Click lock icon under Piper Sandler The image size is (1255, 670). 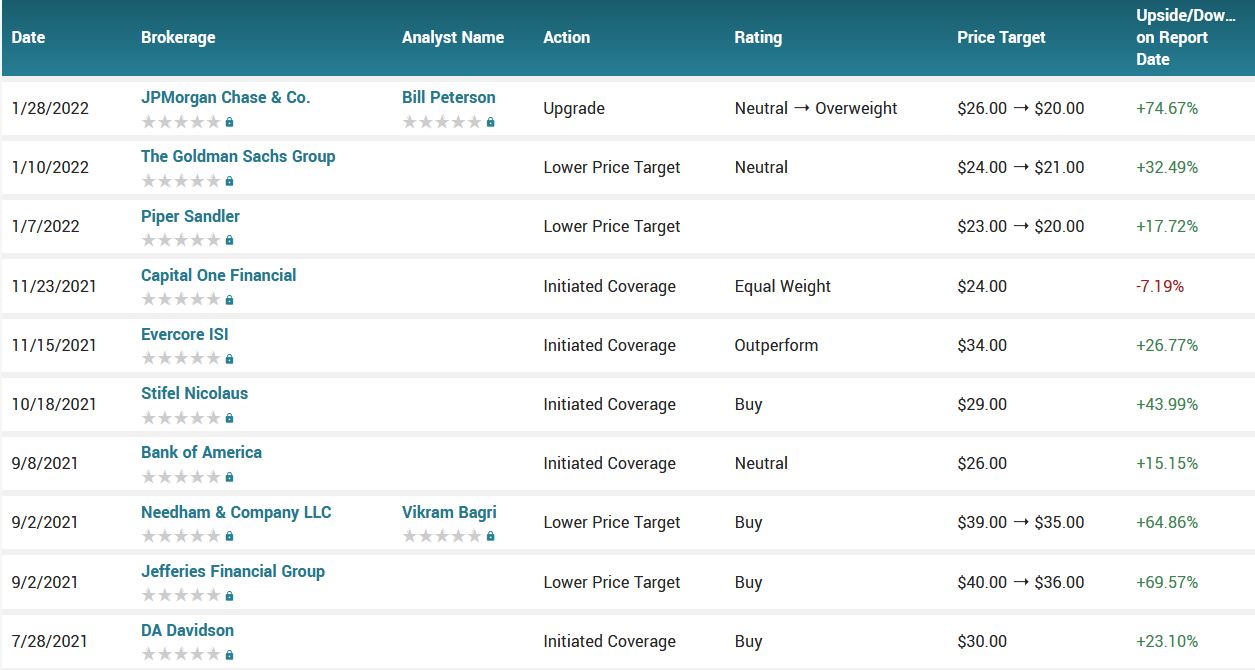229,241
